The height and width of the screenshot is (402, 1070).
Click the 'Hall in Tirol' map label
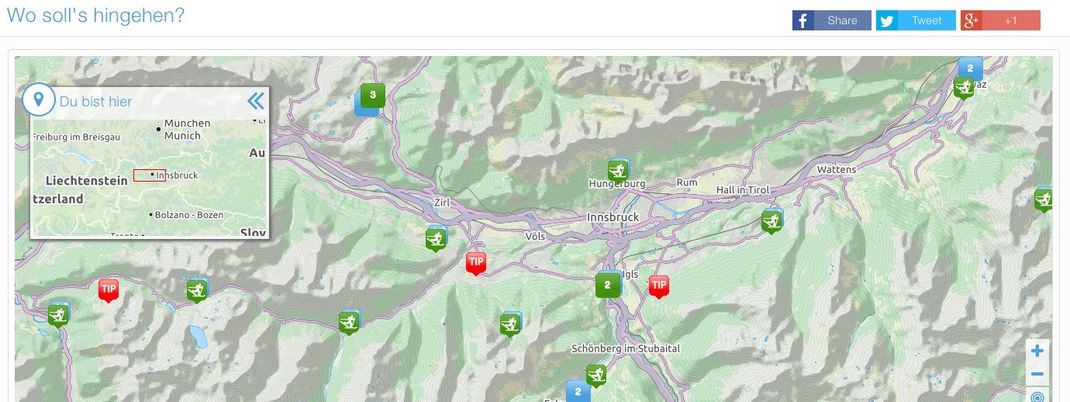[742, 190]
